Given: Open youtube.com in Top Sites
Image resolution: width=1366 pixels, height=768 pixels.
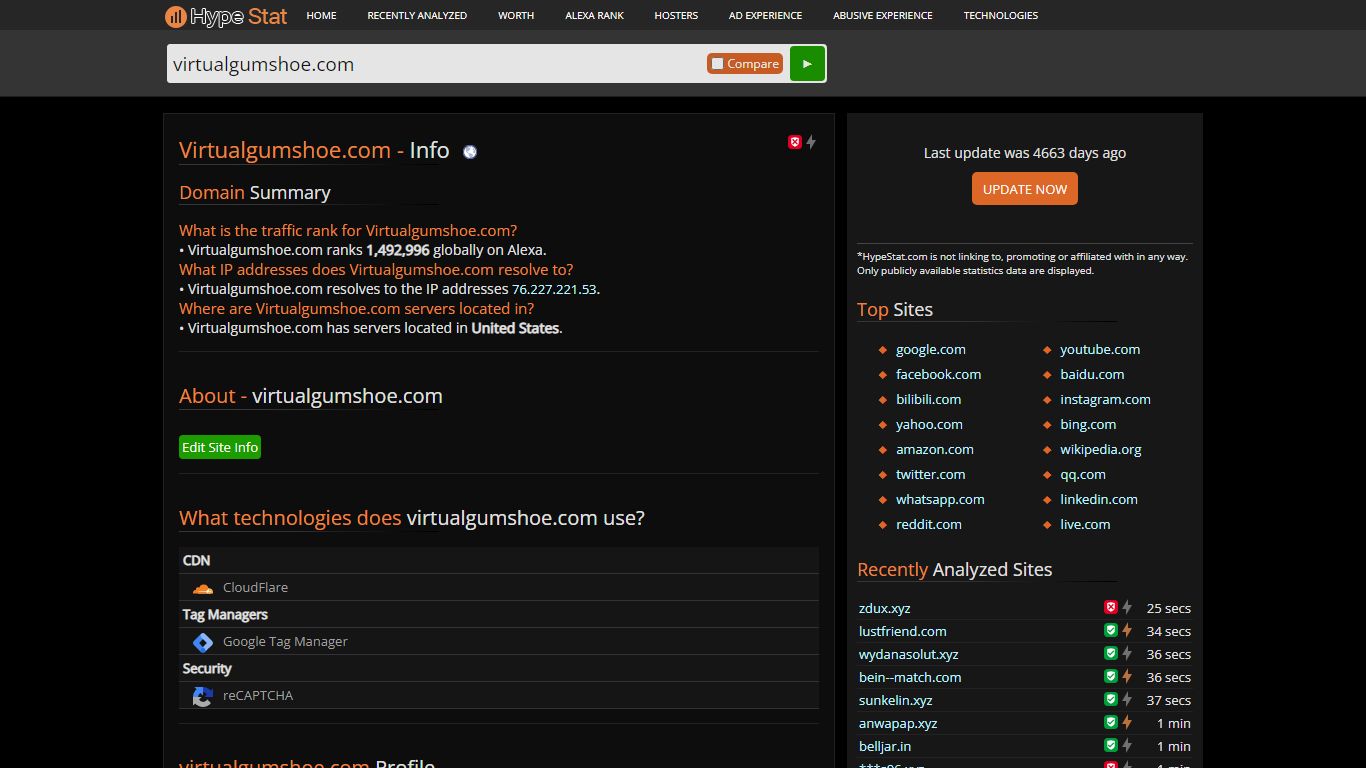Looking at the screenshot, I should click(1100, 349).
